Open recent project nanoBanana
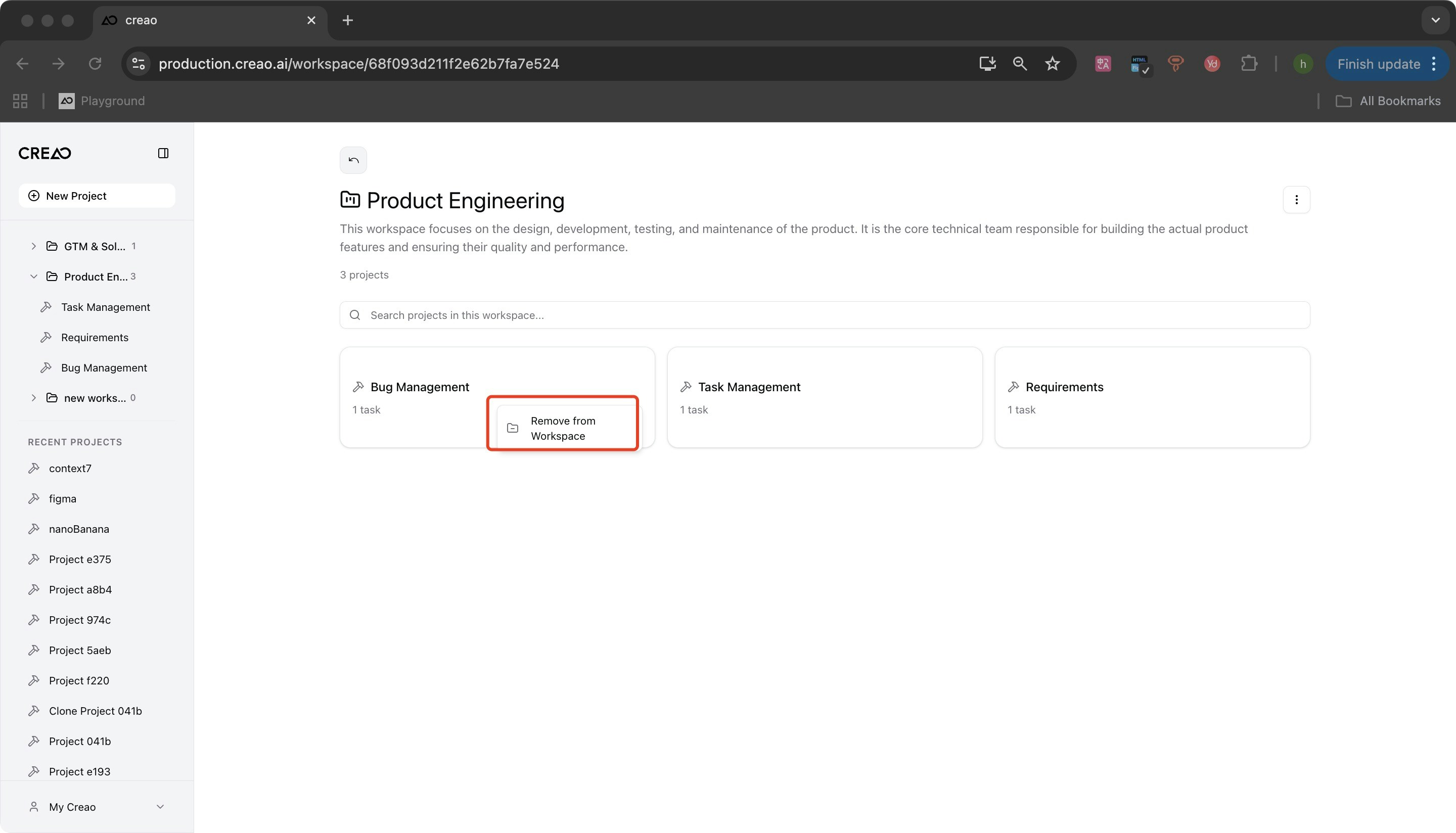Viewport: 1456px width, 833px height. coord(79,529)
